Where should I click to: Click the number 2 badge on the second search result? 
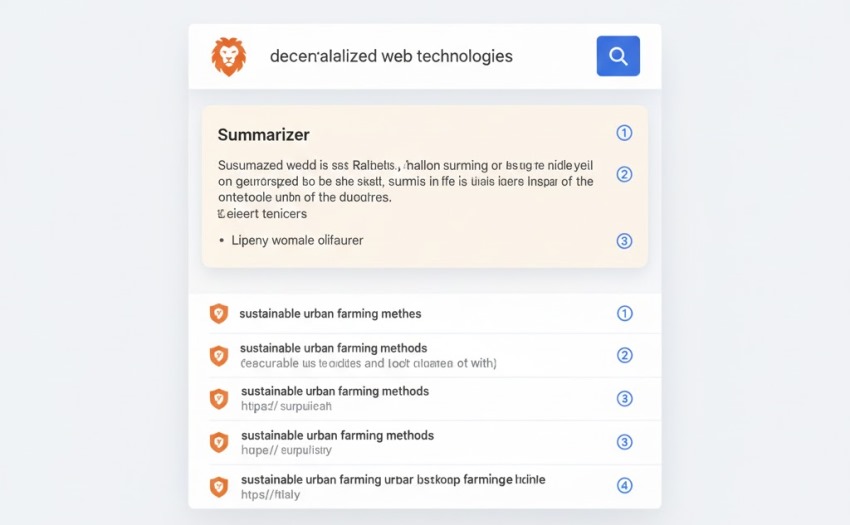tap(624, 356)
